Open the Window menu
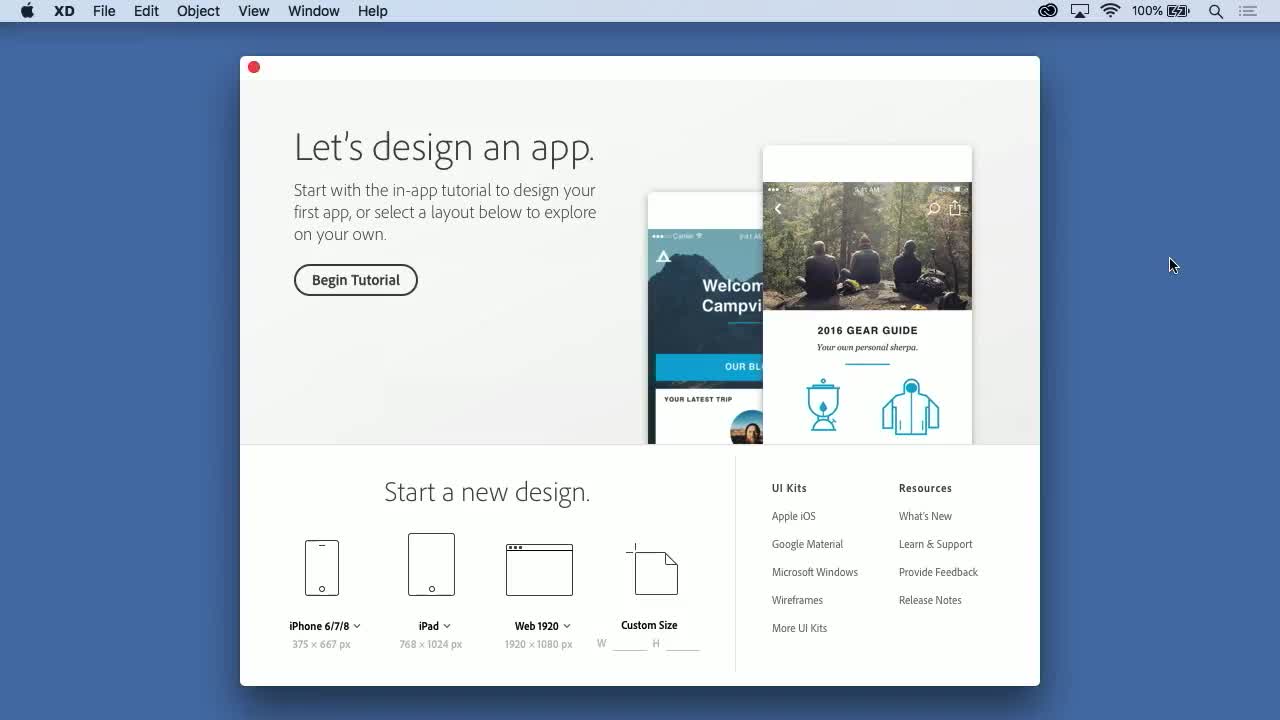The width and height of the screenshot is (1280, 720). [313, 11]
